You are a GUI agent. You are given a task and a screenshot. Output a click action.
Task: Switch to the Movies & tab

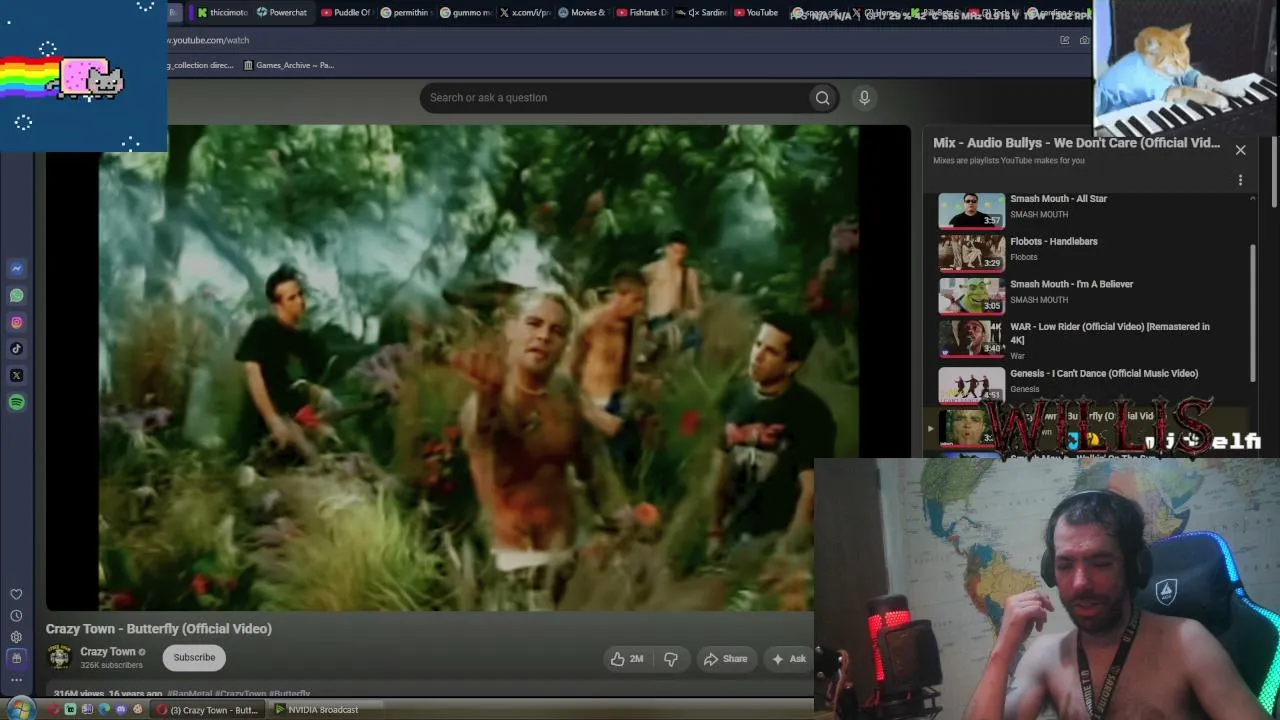(582, 13)
